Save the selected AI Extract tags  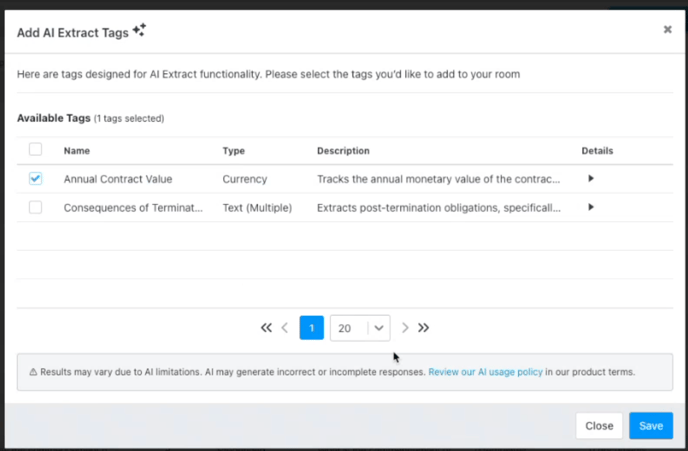pos(650,426)
